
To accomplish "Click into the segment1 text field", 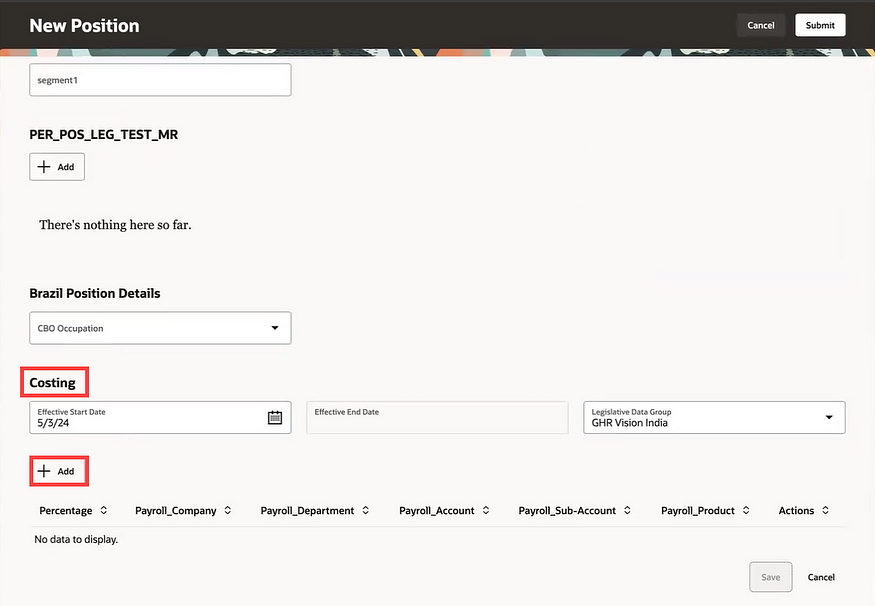I will (x=160, y=80).
